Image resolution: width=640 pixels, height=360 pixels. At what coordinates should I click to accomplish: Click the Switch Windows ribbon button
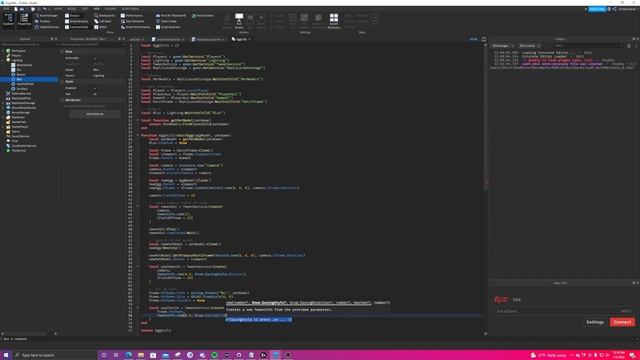pyautogui.click(x=334, y=20)
